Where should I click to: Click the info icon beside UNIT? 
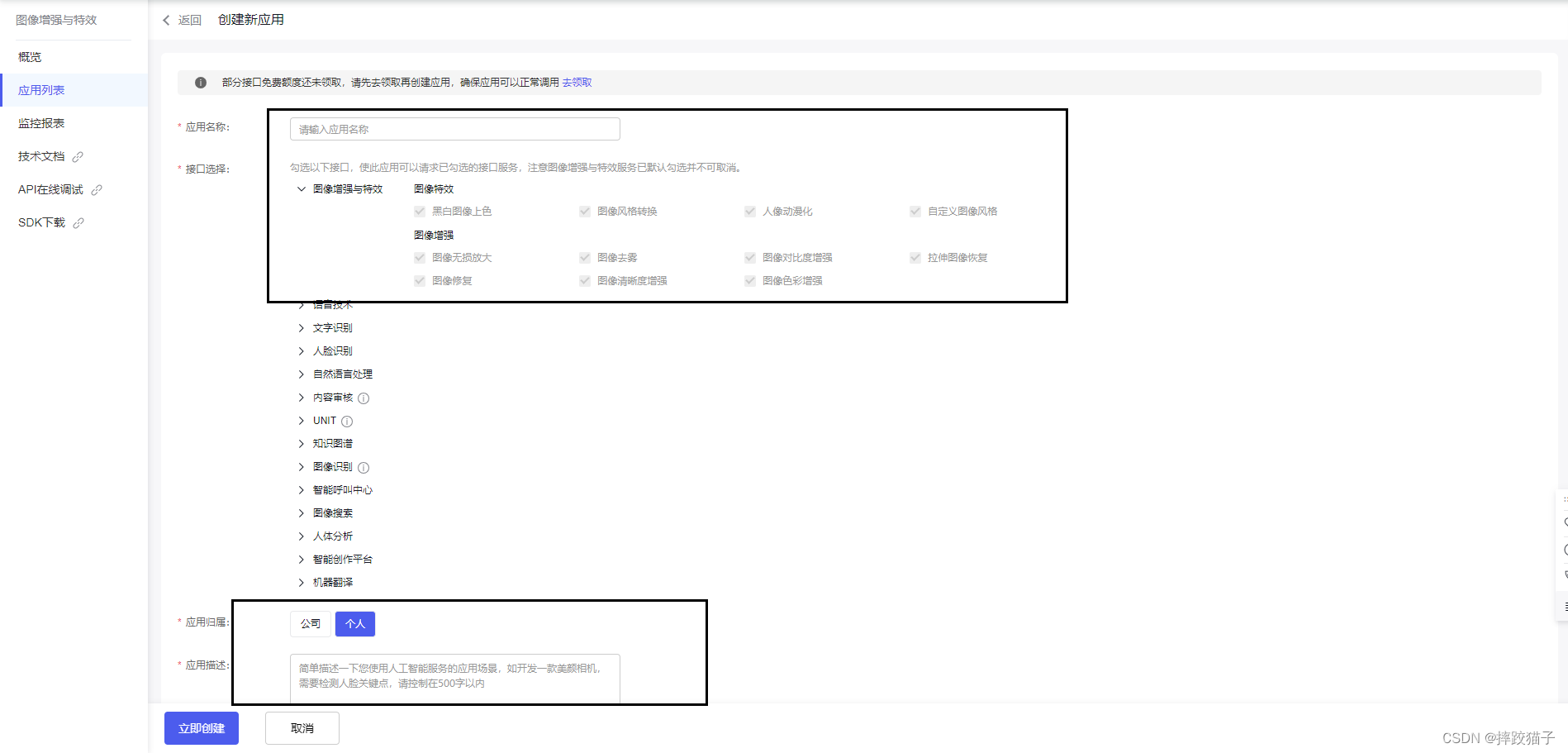pyautogui.click(x=347, y=422)
